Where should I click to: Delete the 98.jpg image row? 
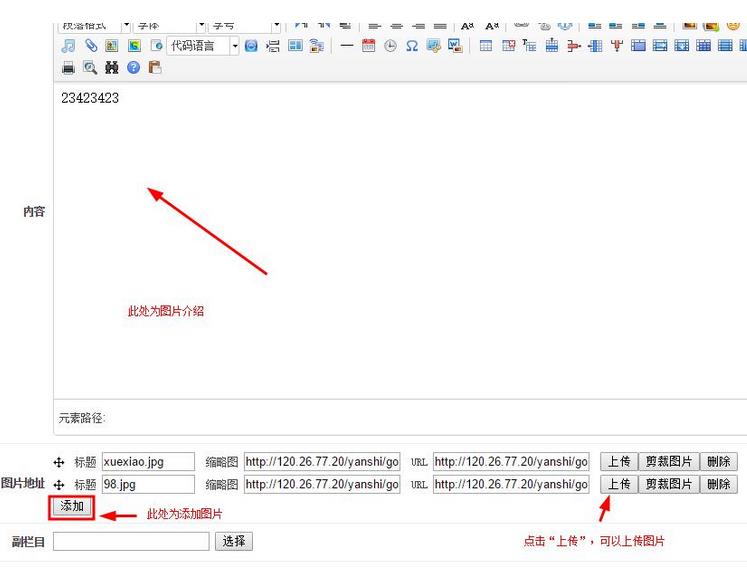click(718, 484)
